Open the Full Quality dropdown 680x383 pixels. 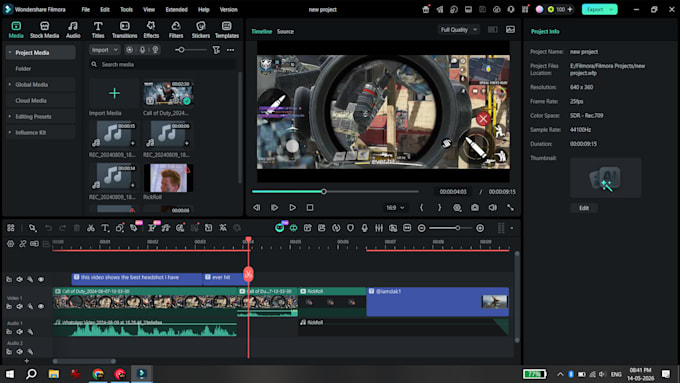pyautogui.click(x=458, y=30)
